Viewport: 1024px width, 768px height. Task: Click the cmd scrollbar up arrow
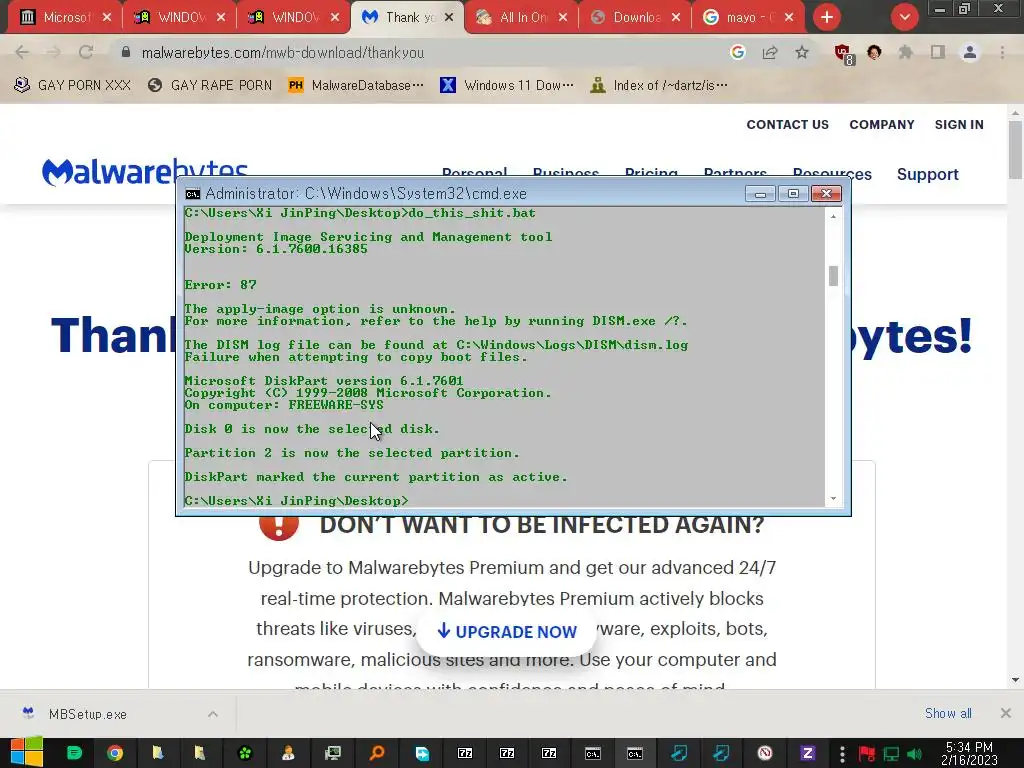pyautogui.click(x=833, y=216)
